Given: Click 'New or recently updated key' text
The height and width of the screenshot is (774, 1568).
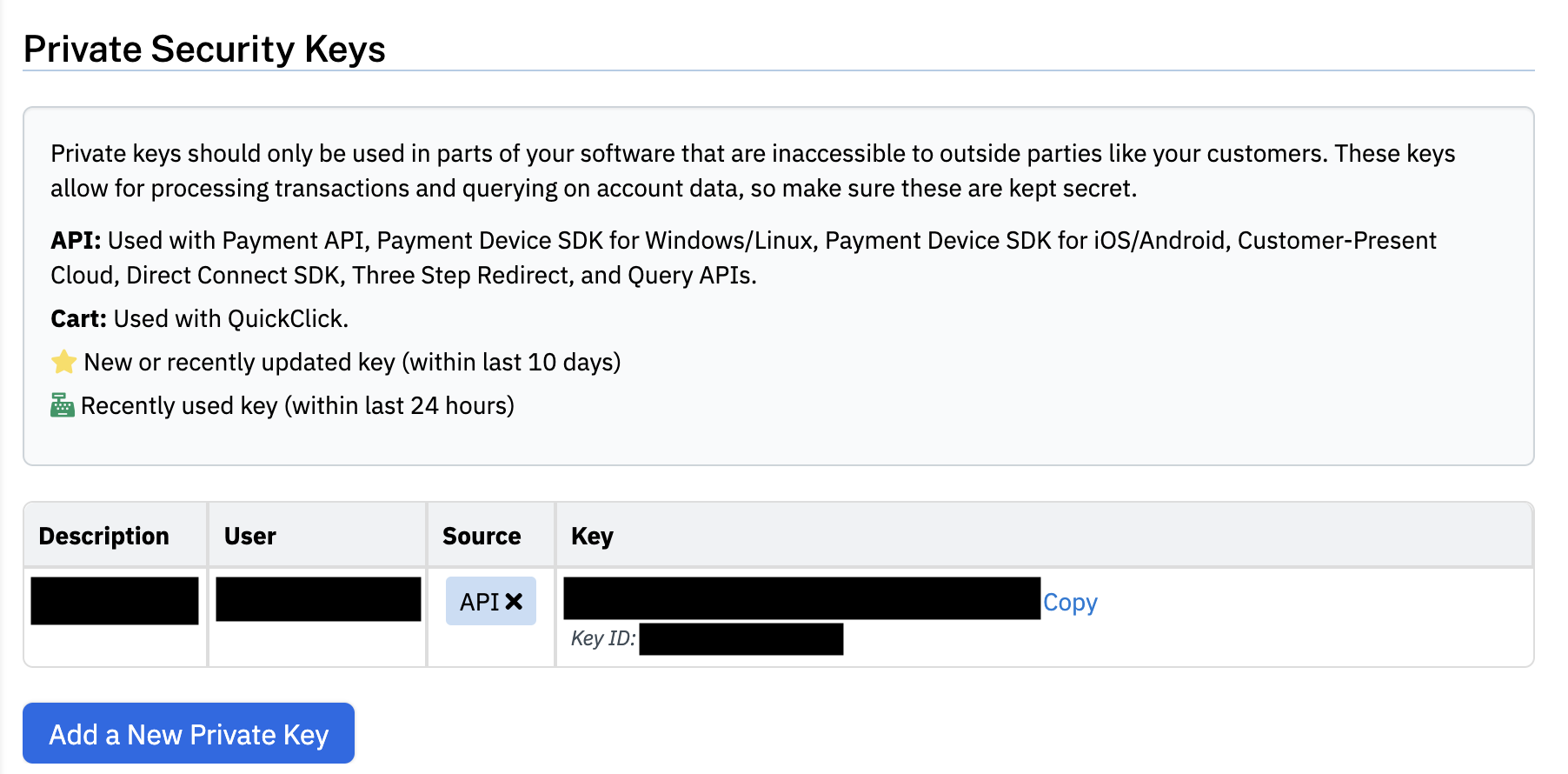Looking at the screenshot, I should tap(240, 362).
